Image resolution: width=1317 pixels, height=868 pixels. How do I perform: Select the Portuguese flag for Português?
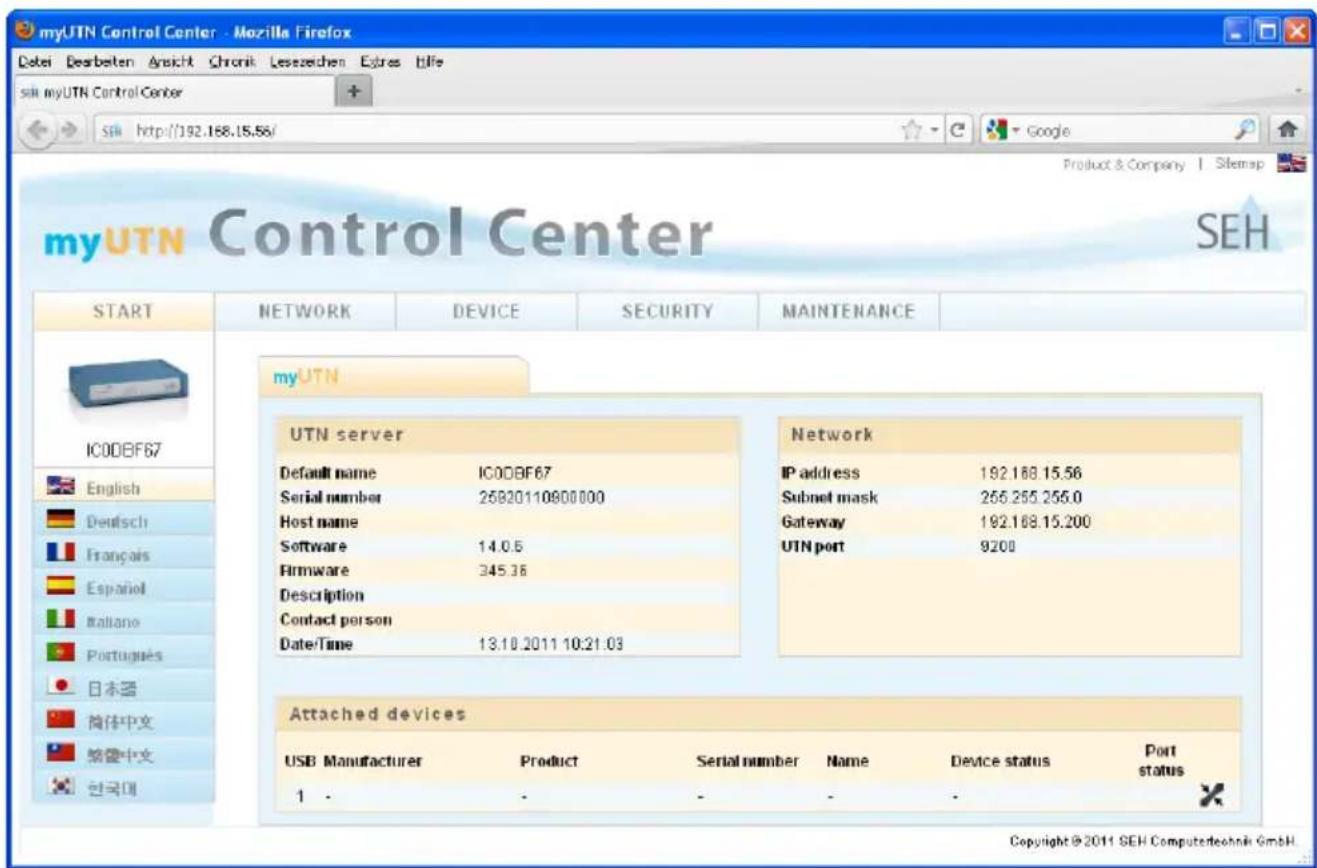60,654
